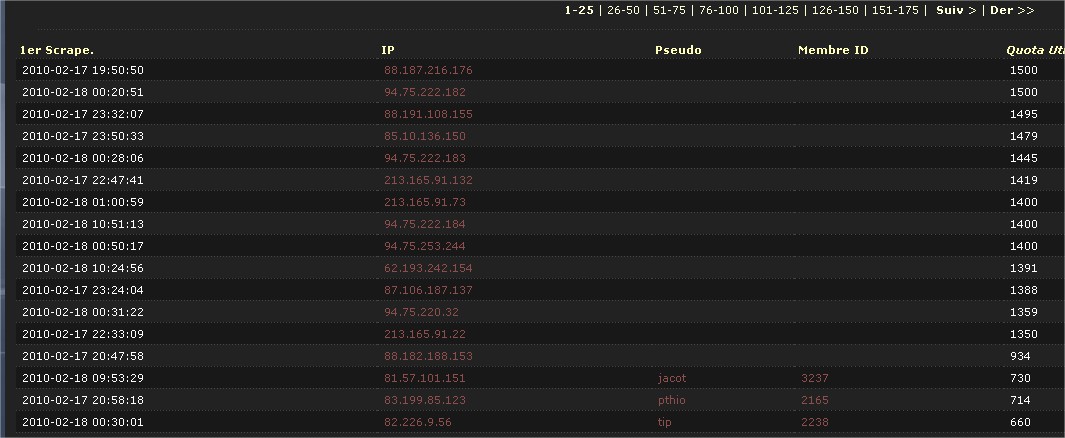Open IP 213.165.91.132
The image size is (1065, 438).
pos(428,180)
